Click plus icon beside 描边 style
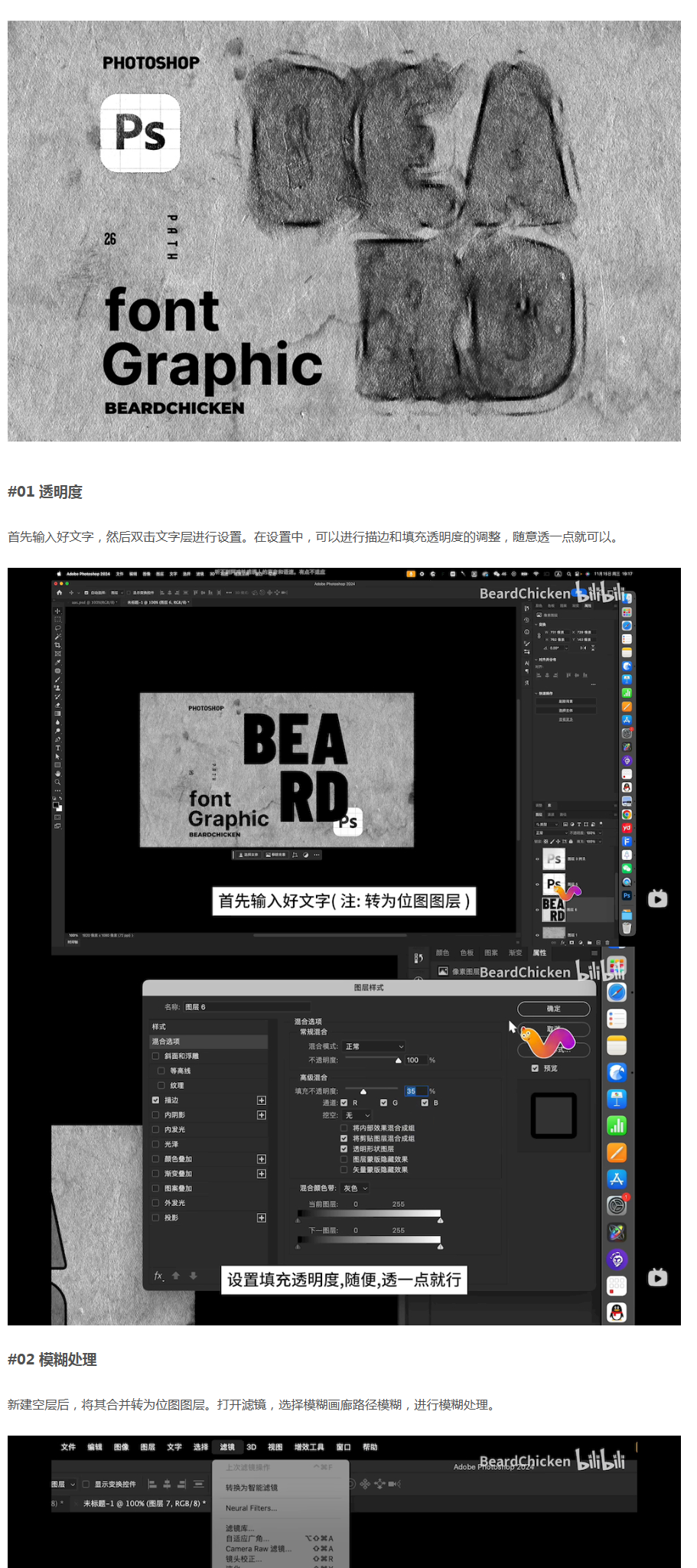697x1568 pixels. pos(262,1100)
